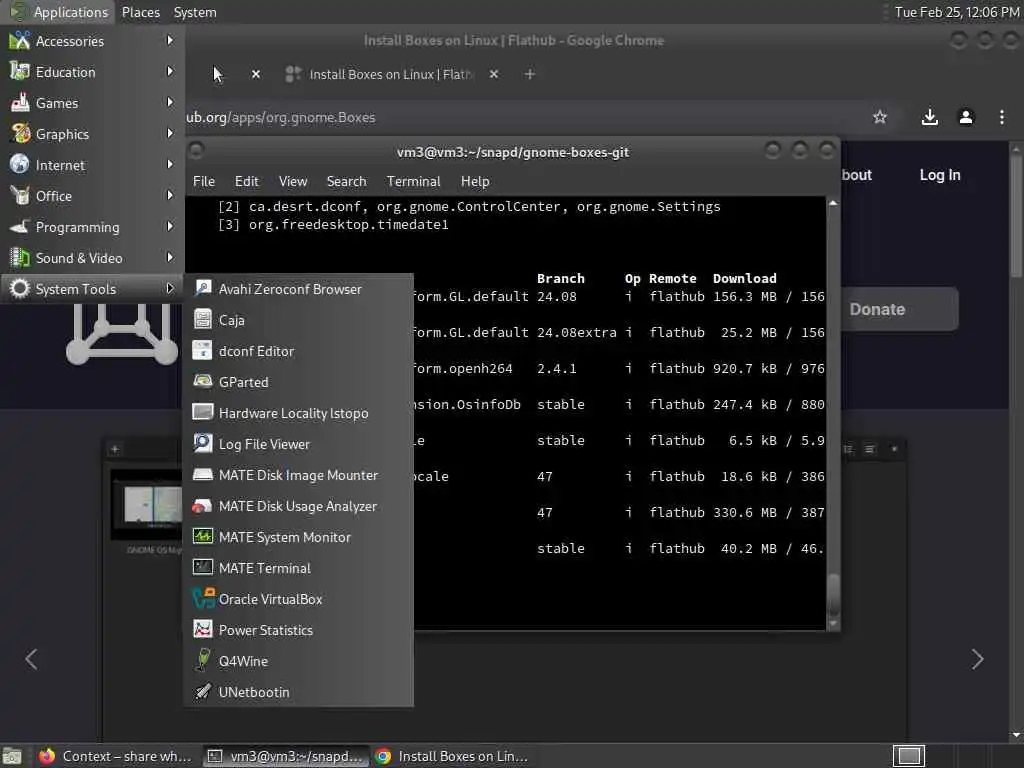Image resolution: width=1024 pixels, height=768 pixels.
Task: Open a new Chrome tab
Action: click(x=530, y=74)
